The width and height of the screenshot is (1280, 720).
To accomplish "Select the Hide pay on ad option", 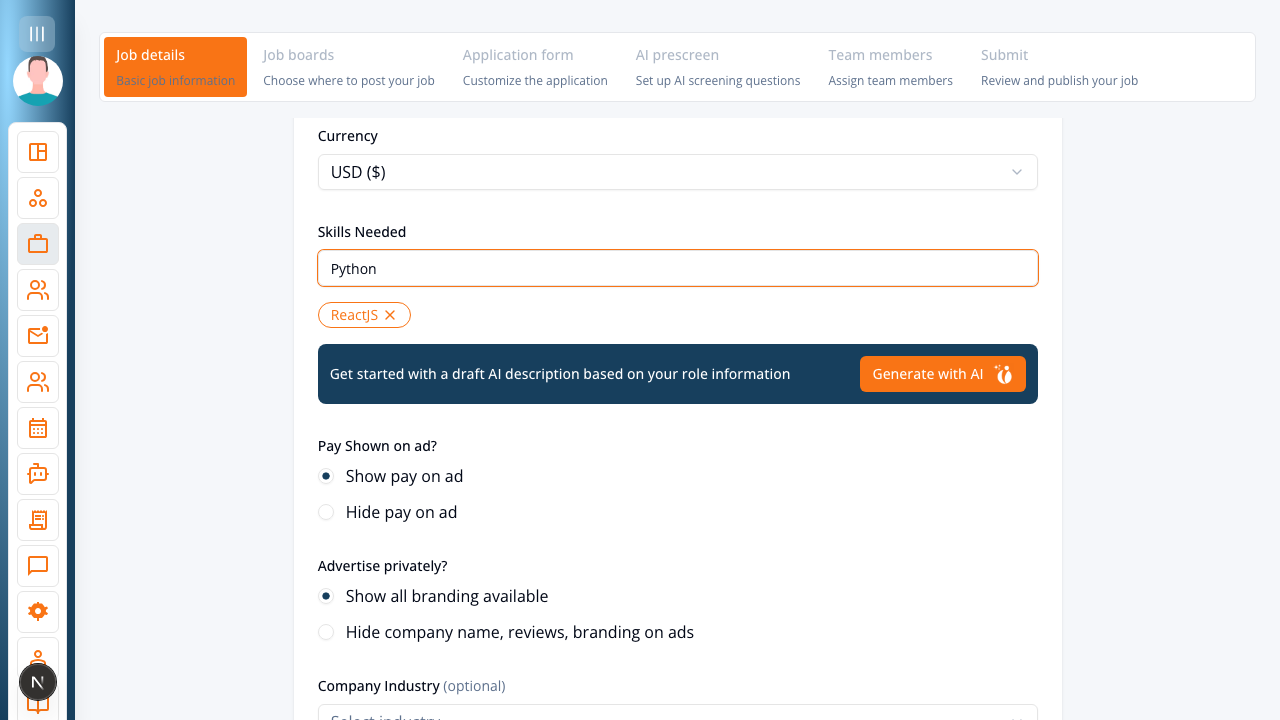I will [326, 512].
